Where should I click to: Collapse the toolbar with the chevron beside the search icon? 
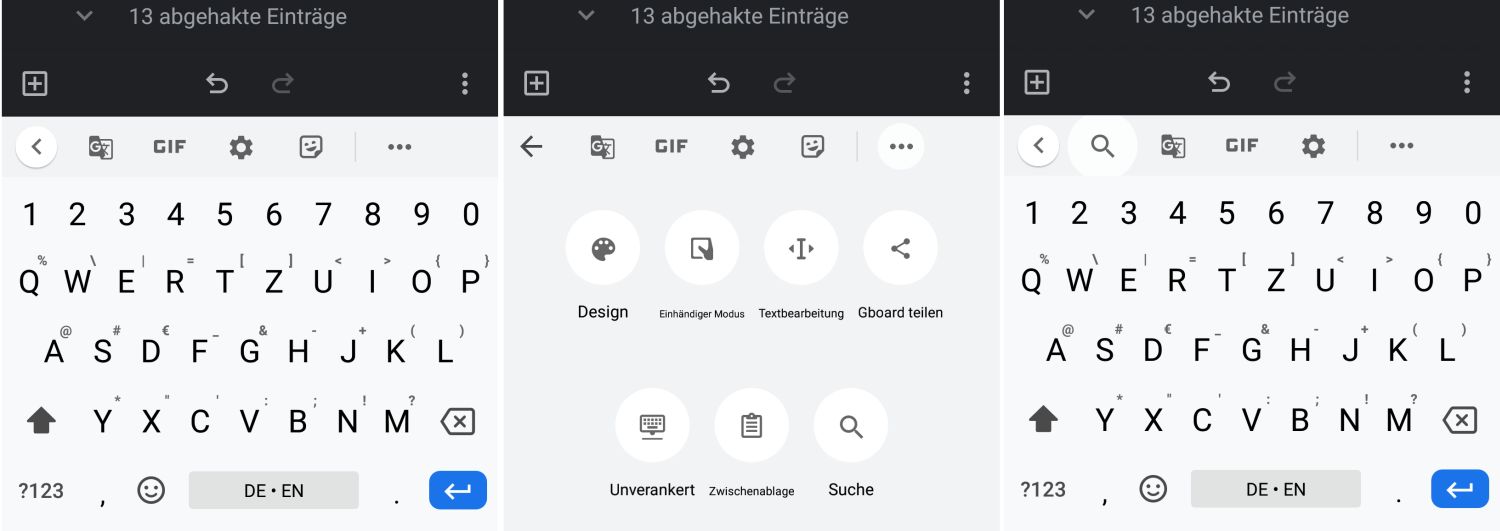(x=1038, y=146)
